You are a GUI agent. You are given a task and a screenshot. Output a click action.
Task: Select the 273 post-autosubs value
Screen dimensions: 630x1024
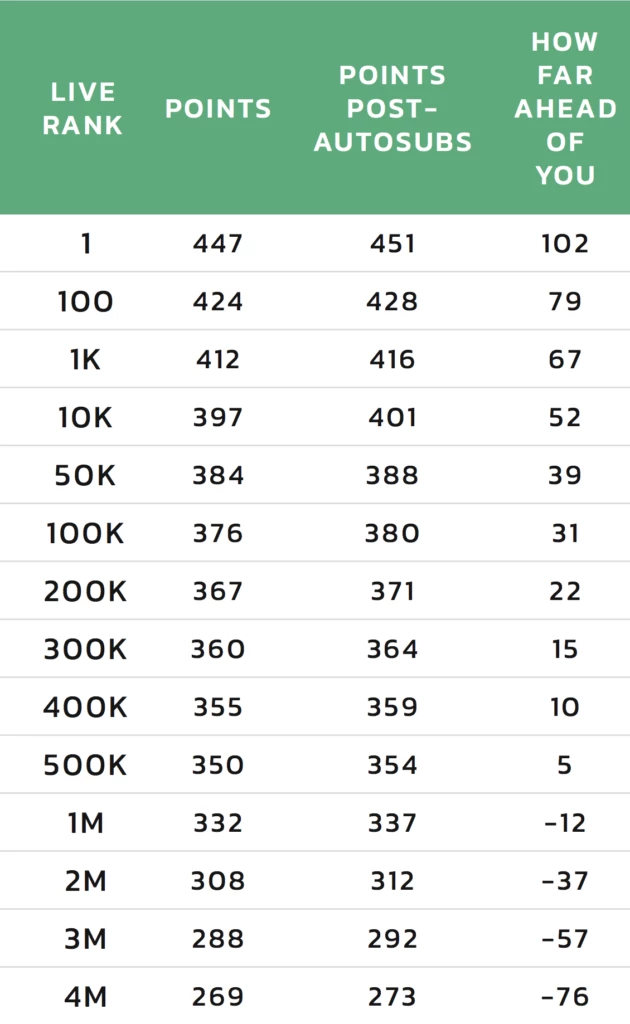[x=392, y=997]
